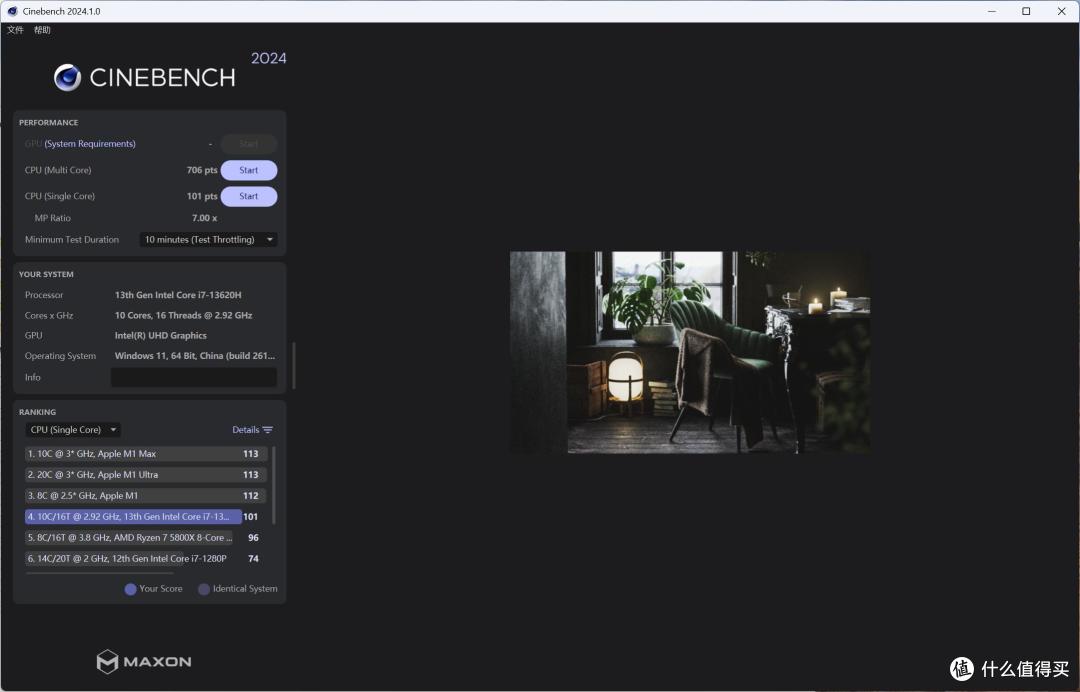Select the Apple M1 Ultra ranking row
Image resolution: width=1080 pixels, height=692 pixels.
(146, 474)
